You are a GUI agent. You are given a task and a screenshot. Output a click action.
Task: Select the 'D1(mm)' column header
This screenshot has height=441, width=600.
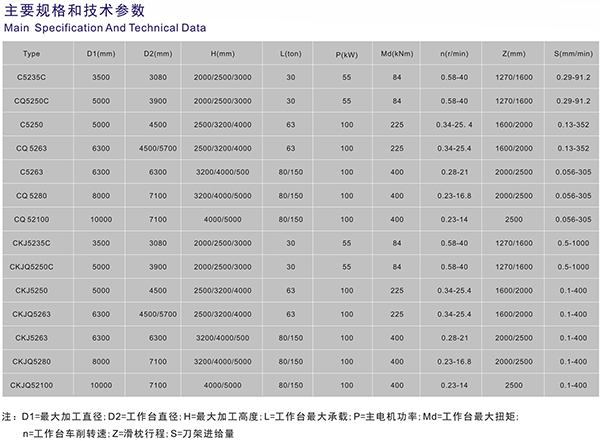coord(101,54)
